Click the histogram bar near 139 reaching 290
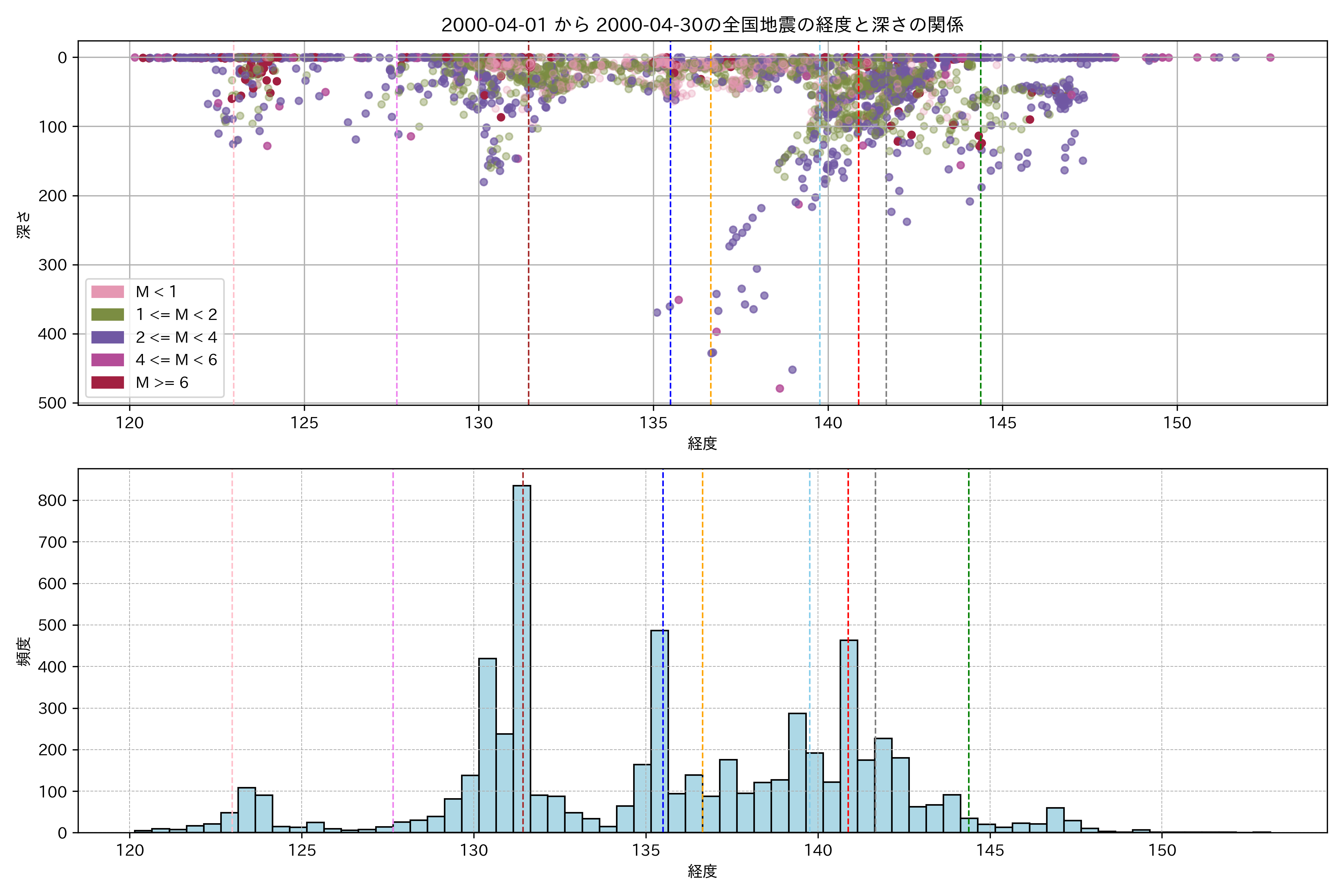Viewport: 1344px width, 896px height. (x=797, y=772)
